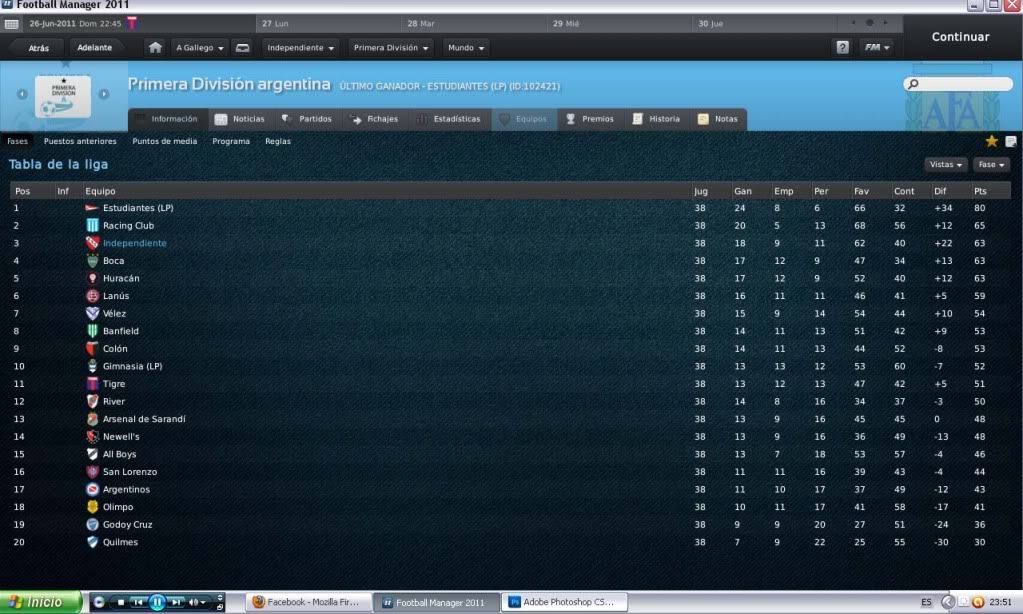Stop the taskbar media player

tap(120, 602)
